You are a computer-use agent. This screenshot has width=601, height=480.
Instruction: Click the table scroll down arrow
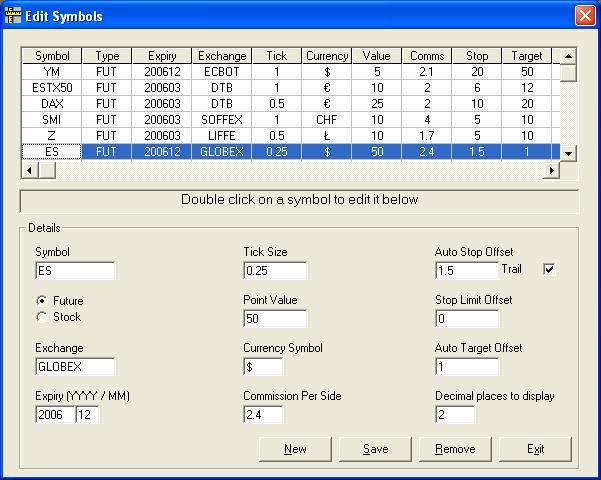pyautogui.click(x=568, y=153)
